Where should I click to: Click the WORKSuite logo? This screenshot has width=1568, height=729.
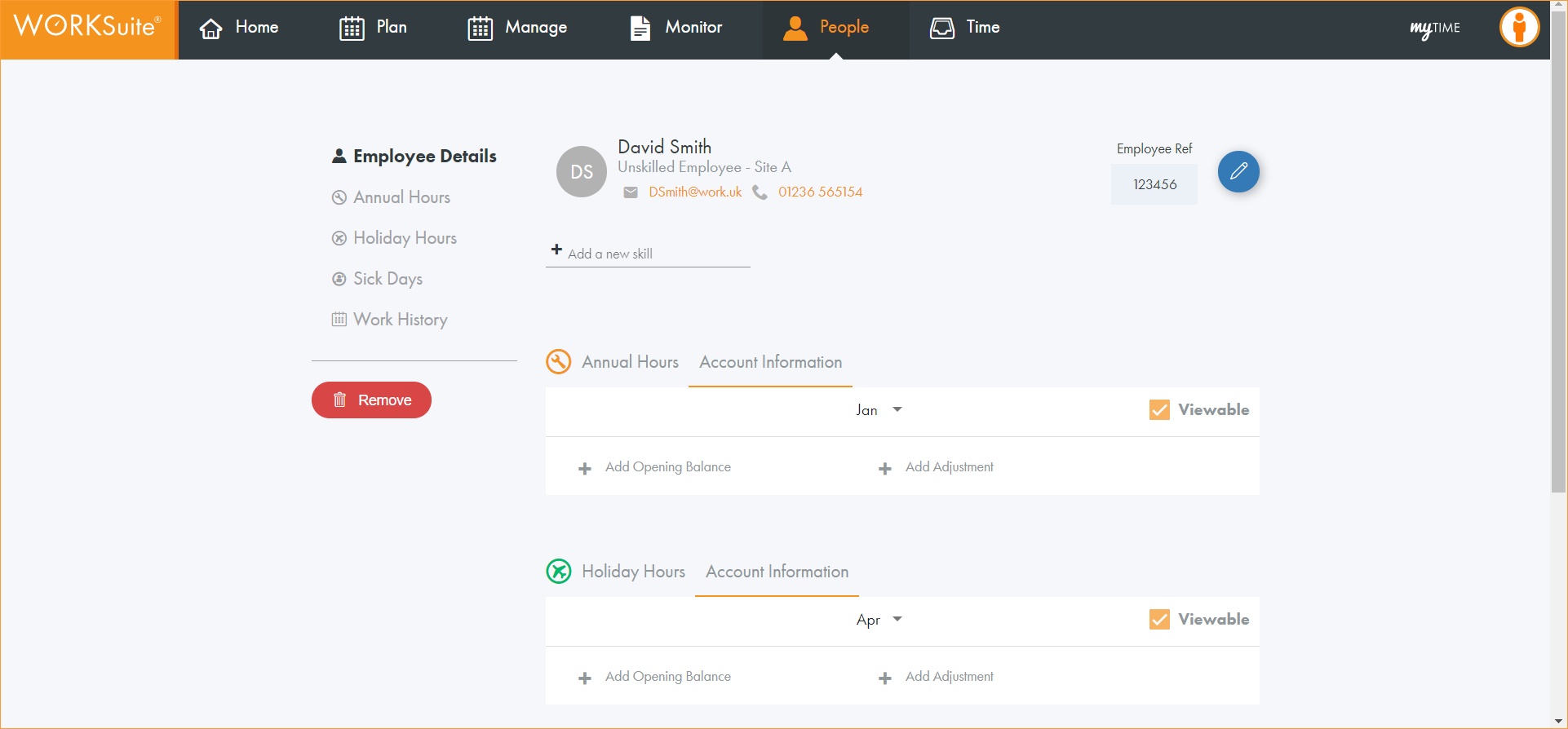[x=88, y=27]
